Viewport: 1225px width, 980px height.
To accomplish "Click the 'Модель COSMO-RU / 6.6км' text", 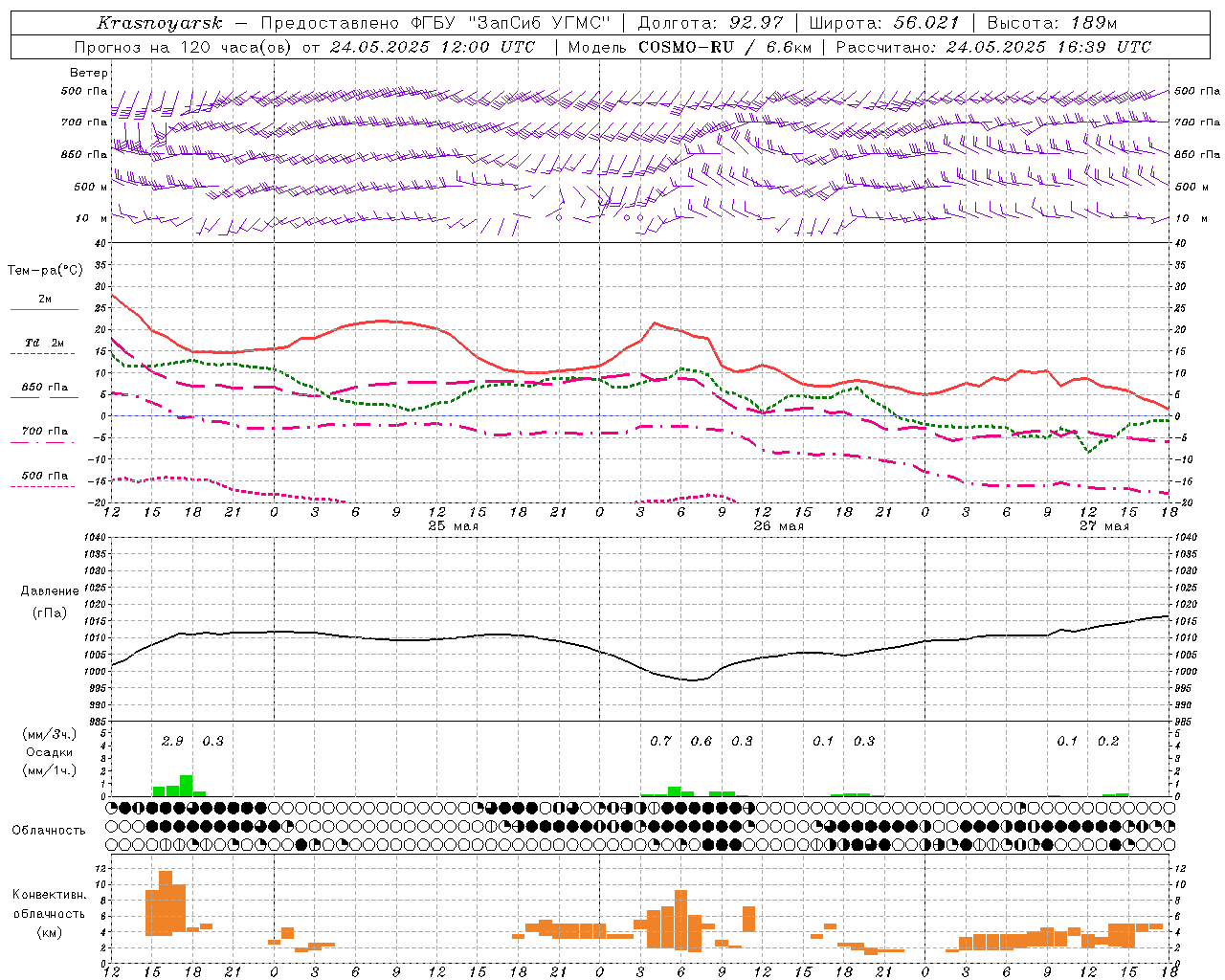I will point(690,47).
